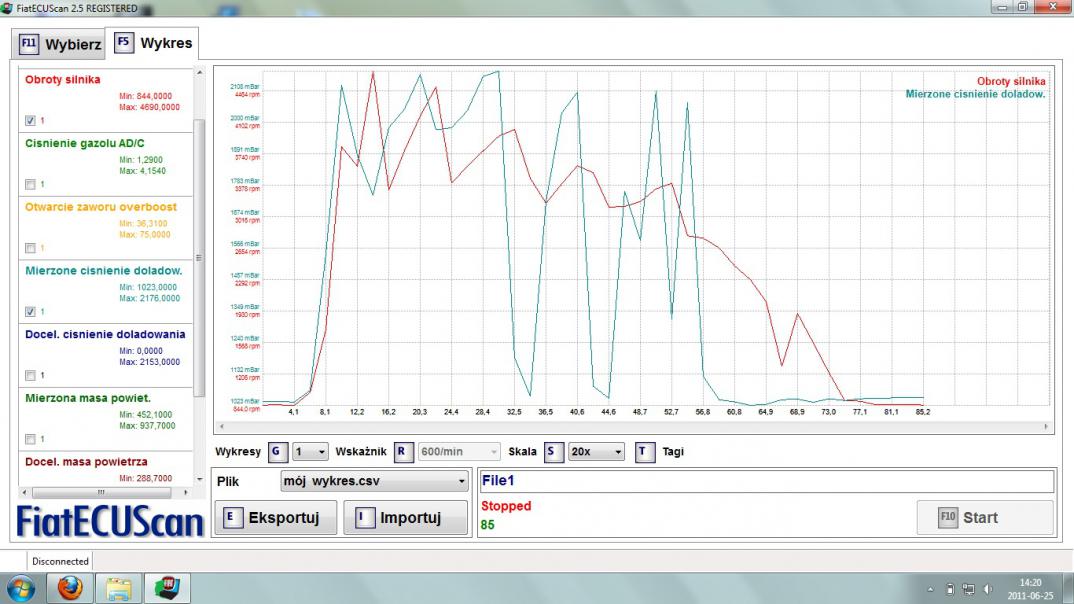Click the Start button
Image resolution: width=1074 pixels, height=604 pixels.
click(x=985, y=518)
